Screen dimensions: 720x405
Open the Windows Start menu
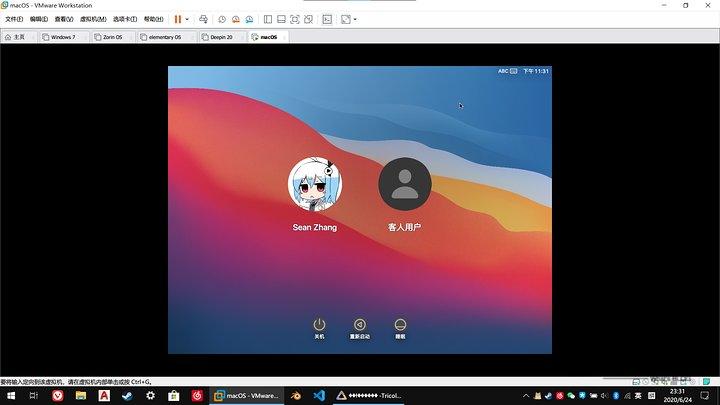coord(11,395)
